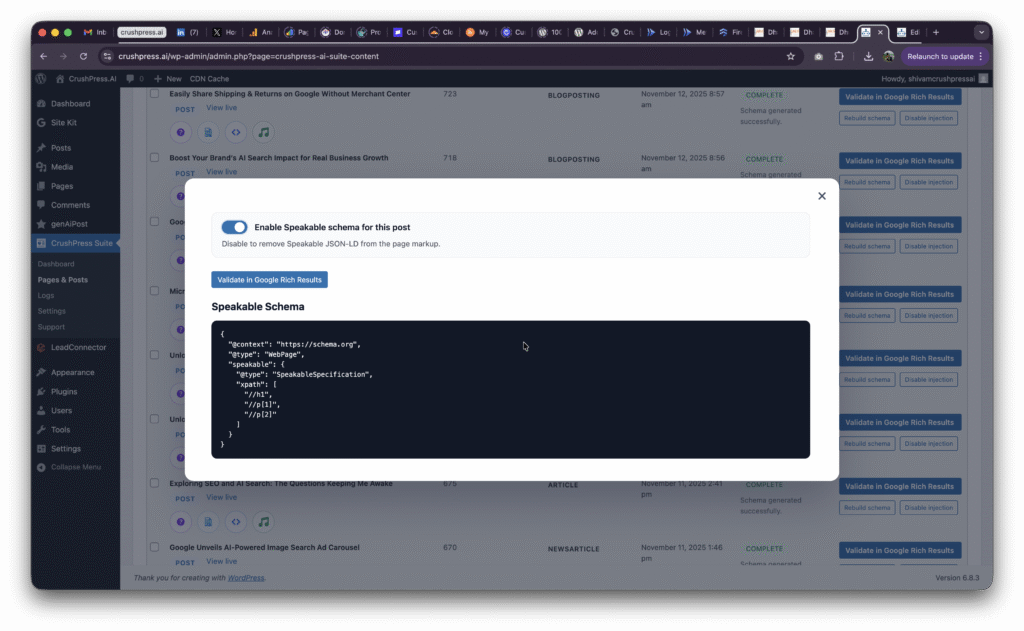Open the FAQ icon for Exploring SEO post
This screenshot has height=631, width=1024.
pyautogui.click(x=181, y=522)
